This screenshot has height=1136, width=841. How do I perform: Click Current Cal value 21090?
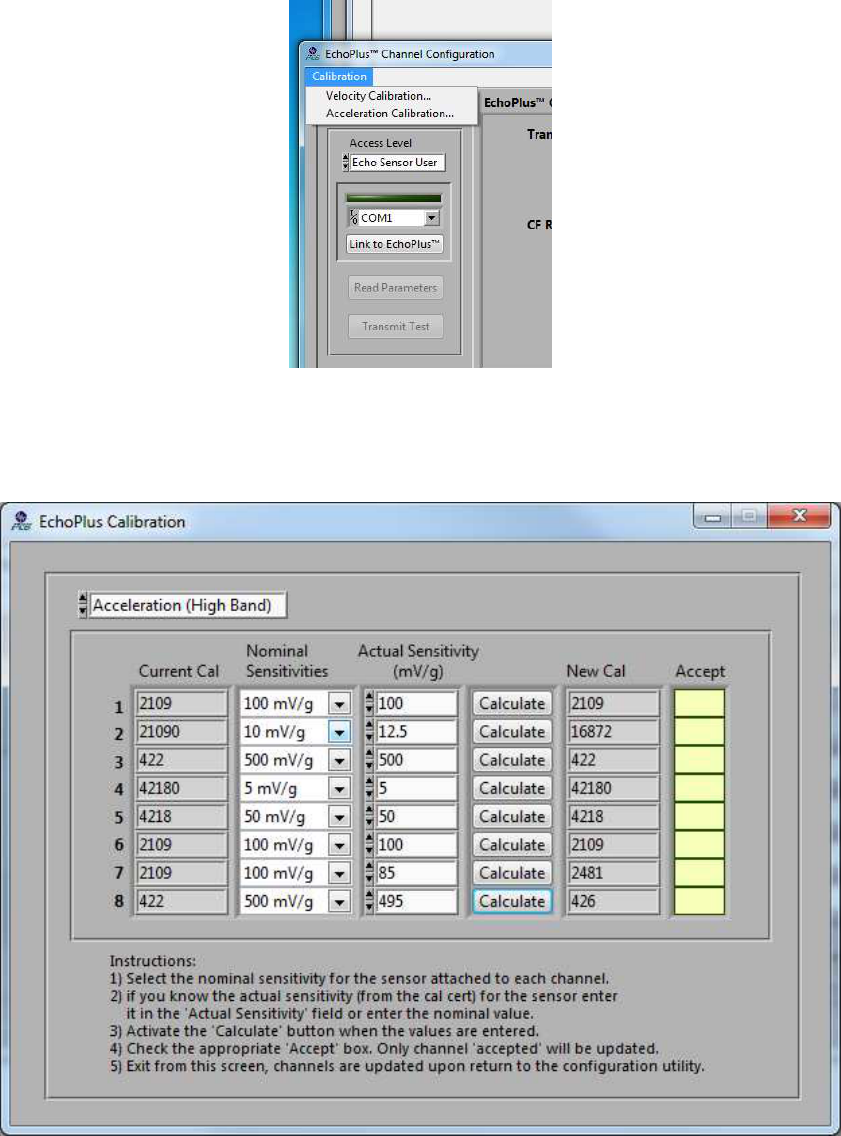click(181, 732)
